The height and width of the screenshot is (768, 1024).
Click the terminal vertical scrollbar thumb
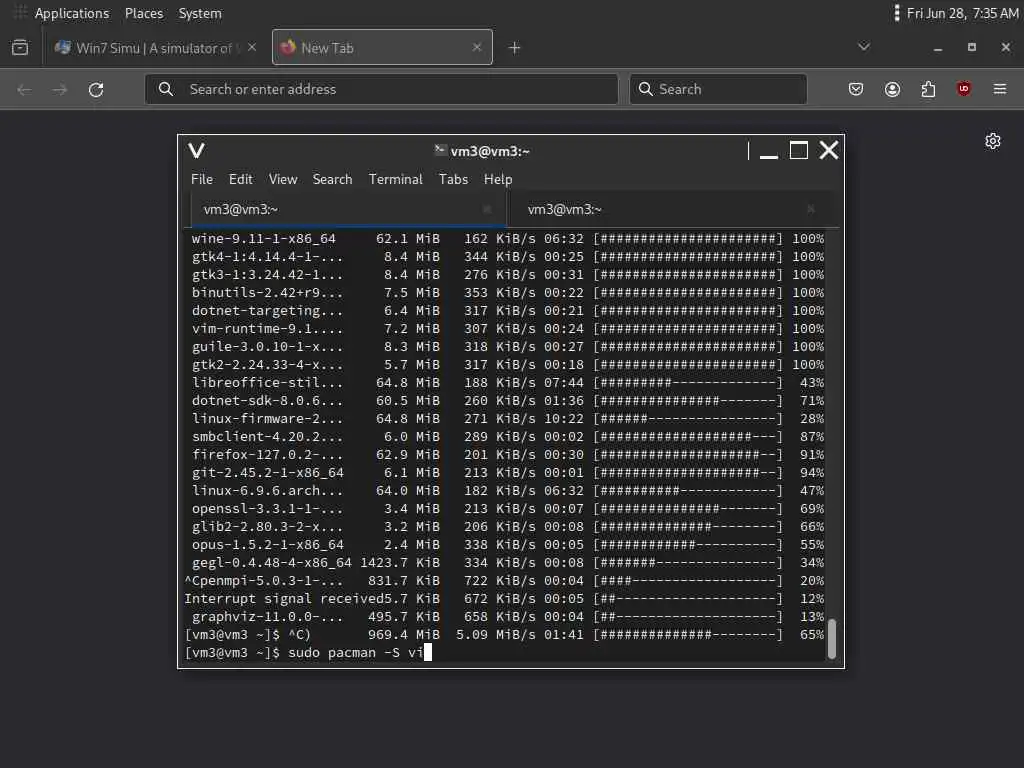[831, 639]
